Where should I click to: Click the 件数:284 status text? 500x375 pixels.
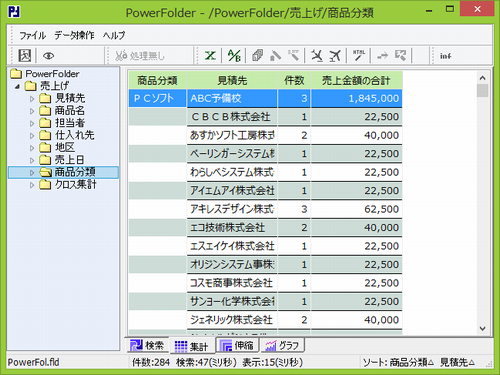[151, 362]
